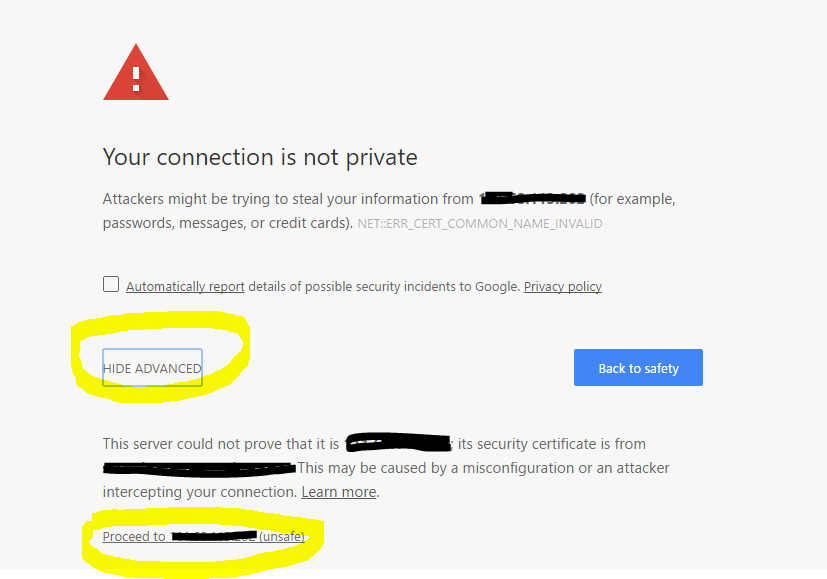827x579 pixels.
Task: Open the Privacy policy link
Action: (x=562, y=286)
